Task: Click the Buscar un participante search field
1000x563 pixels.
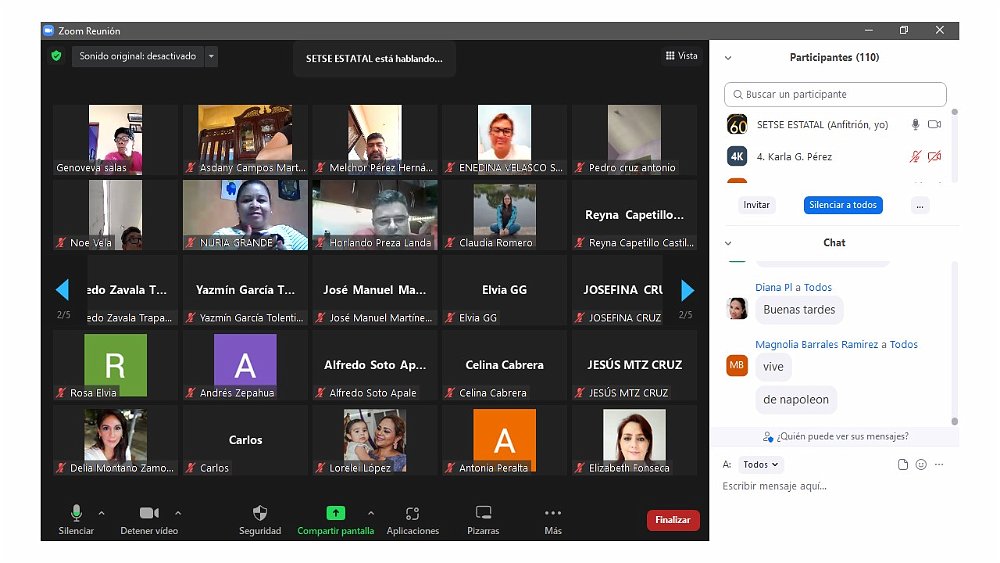Action: click(835, 94)
